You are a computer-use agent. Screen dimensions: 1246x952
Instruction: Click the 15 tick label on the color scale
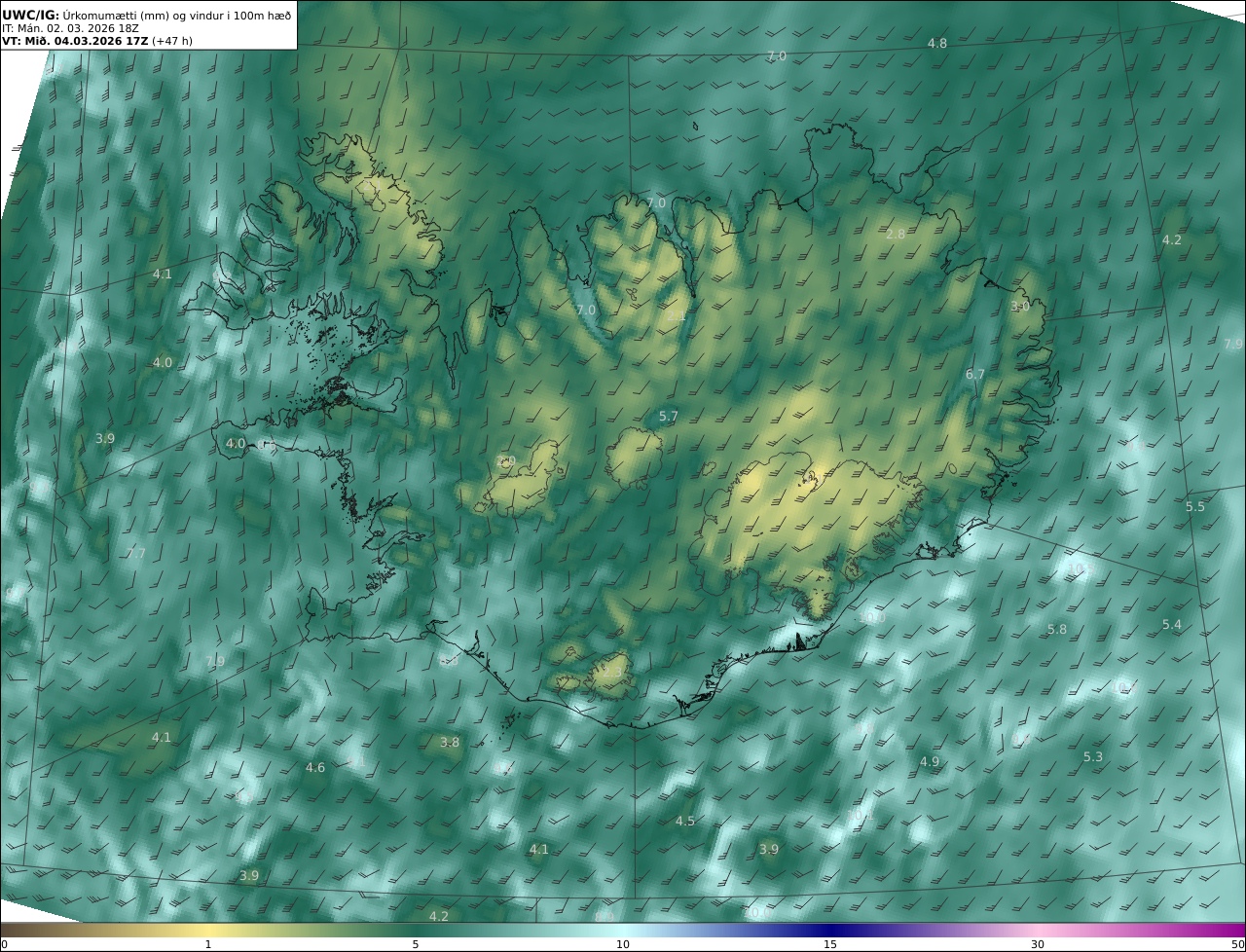point(830,944)
